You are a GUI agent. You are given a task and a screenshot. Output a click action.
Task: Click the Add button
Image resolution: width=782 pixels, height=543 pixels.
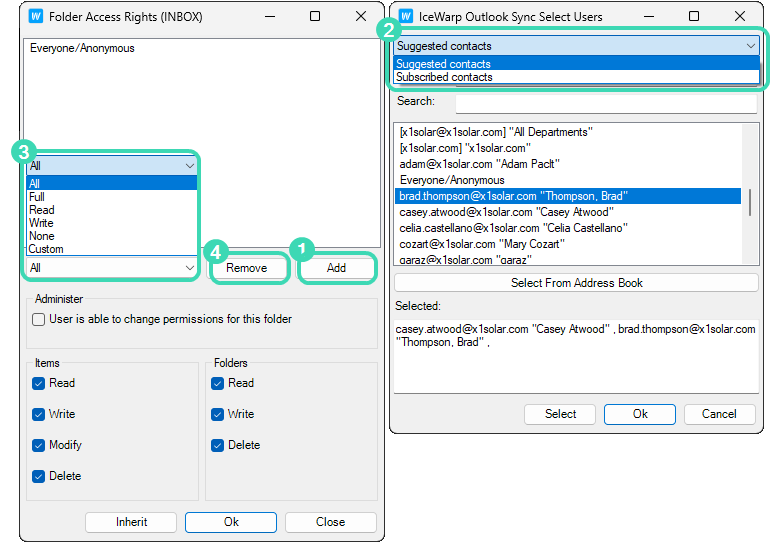pyautogui.click(x=336, y=268)
